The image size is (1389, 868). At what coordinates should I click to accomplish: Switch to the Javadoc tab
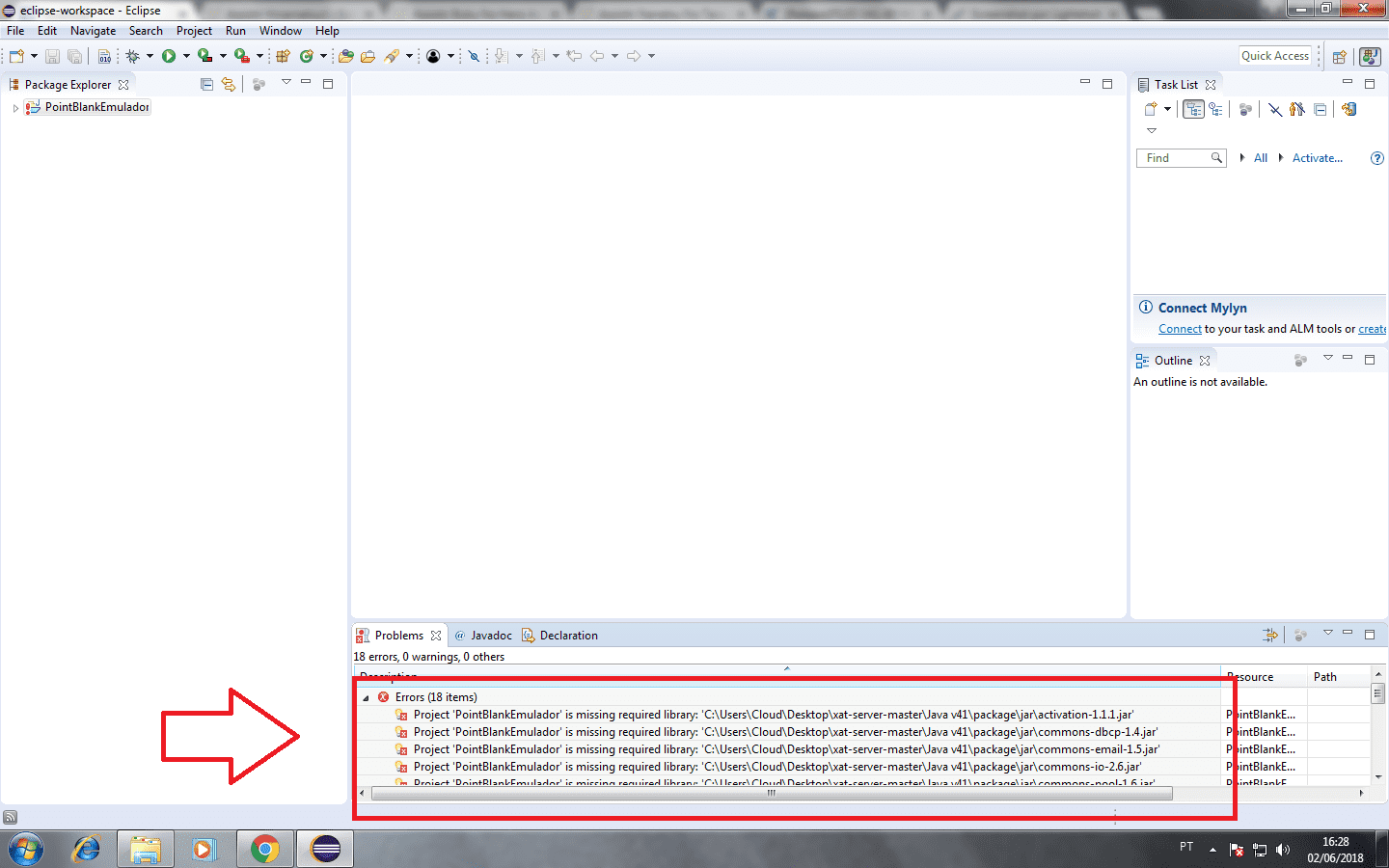pos(483,636)
